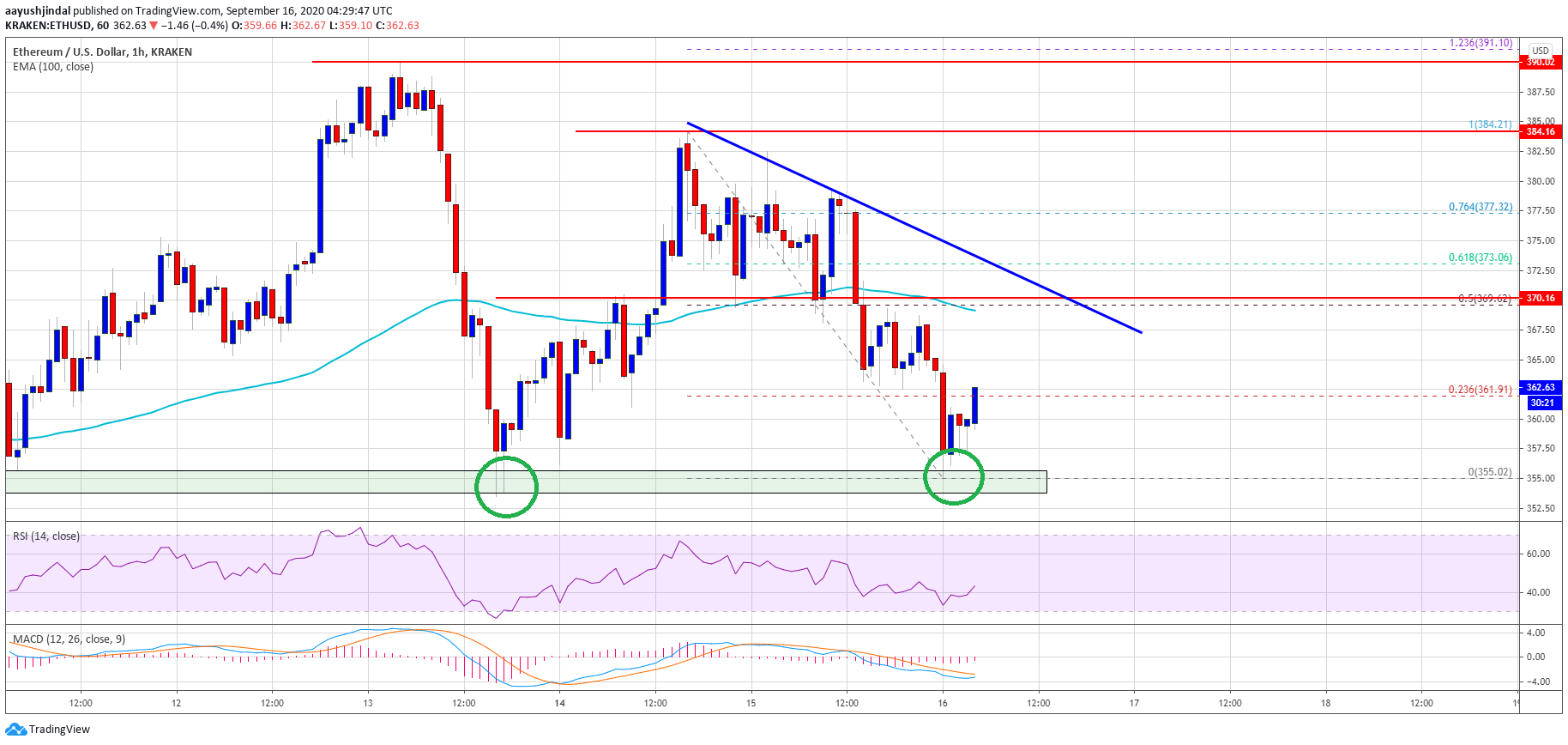Click the 370.16 red price tag
The height and width of the screenshot is (745, 1568).
pos(1541,298)
